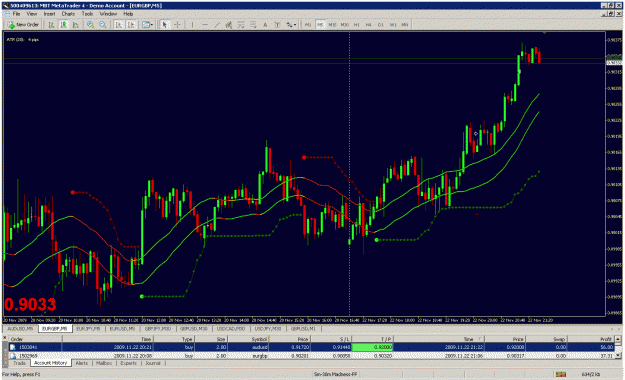Sort history by Profit column header
This screenshot has width=625, height=380.
(591, 339)
